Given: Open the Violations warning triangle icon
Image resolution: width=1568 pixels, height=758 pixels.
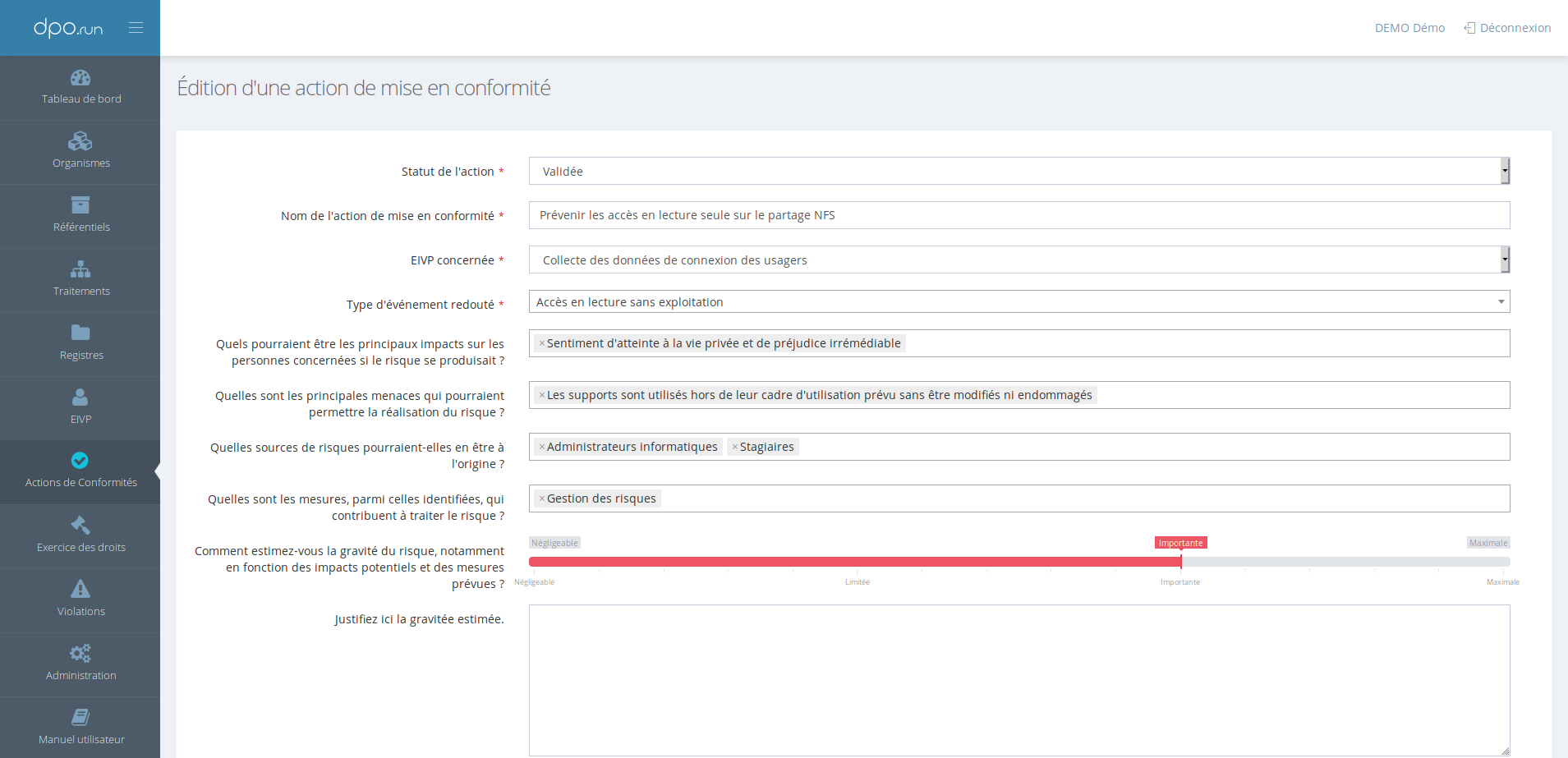Looking at the screenshot, I should pos(80,589).
